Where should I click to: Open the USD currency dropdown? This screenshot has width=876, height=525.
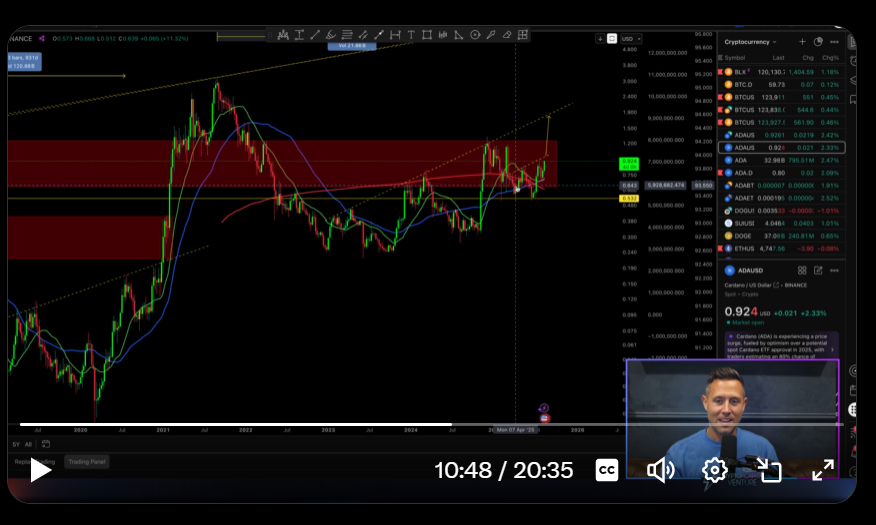[x=631, y=39]
